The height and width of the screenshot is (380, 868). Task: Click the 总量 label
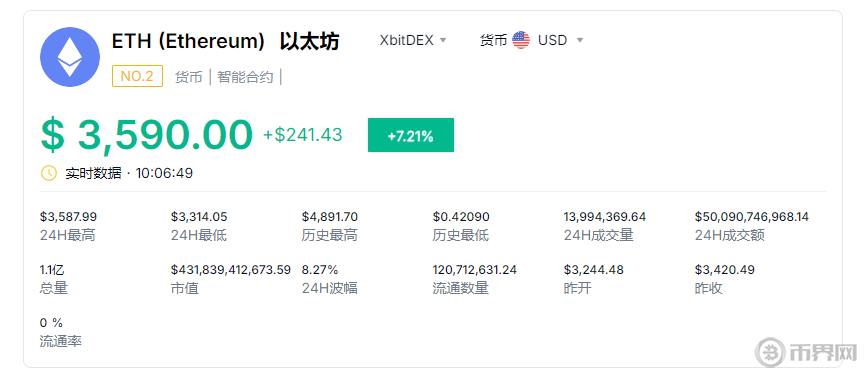(54, 289)
